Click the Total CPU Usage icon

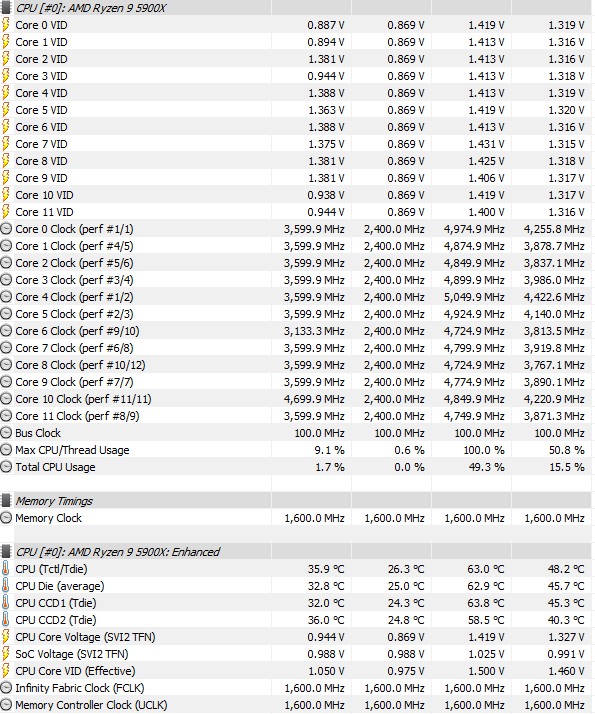[x=6, y=467]
